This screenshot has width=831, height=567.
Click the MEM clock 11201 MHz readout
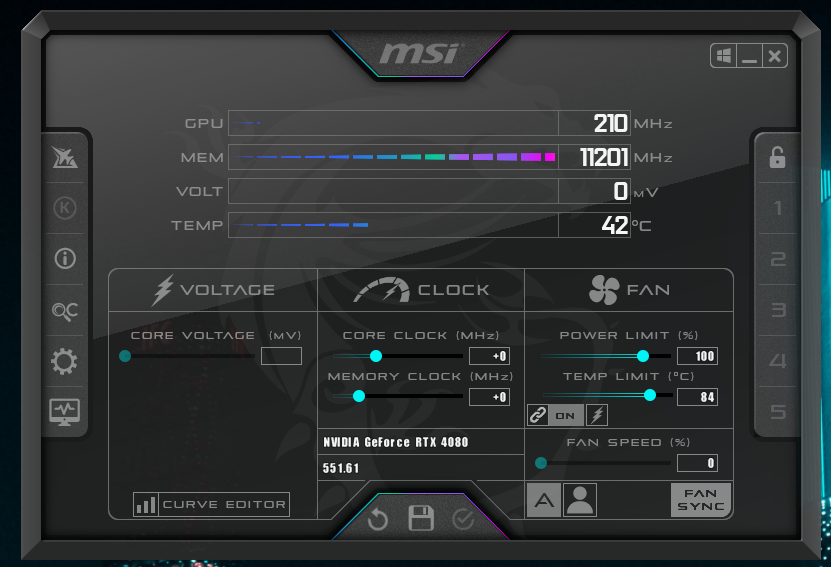(594, 157)
